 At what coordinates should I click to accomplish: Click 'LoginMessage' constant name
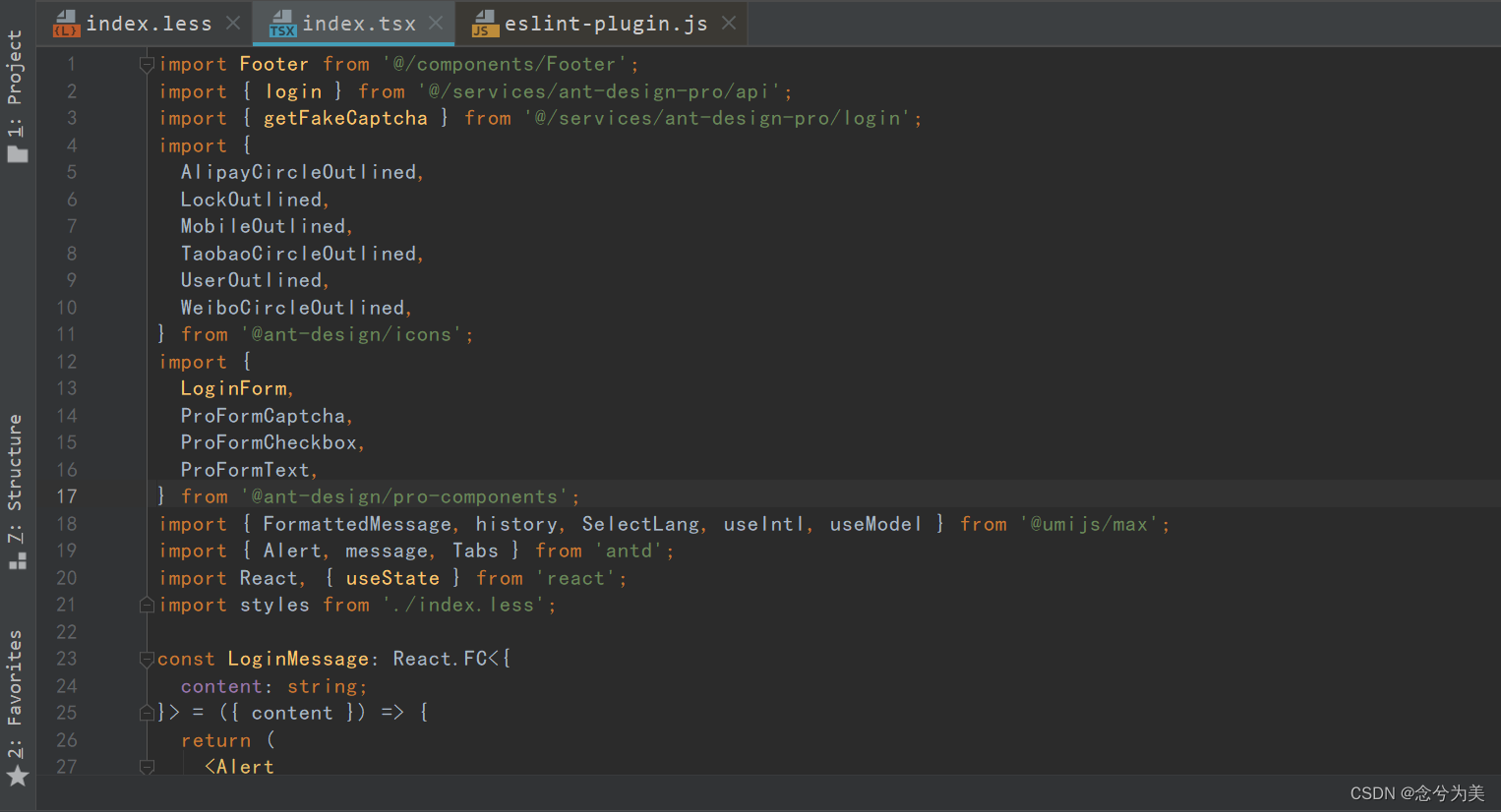[298, 659]
